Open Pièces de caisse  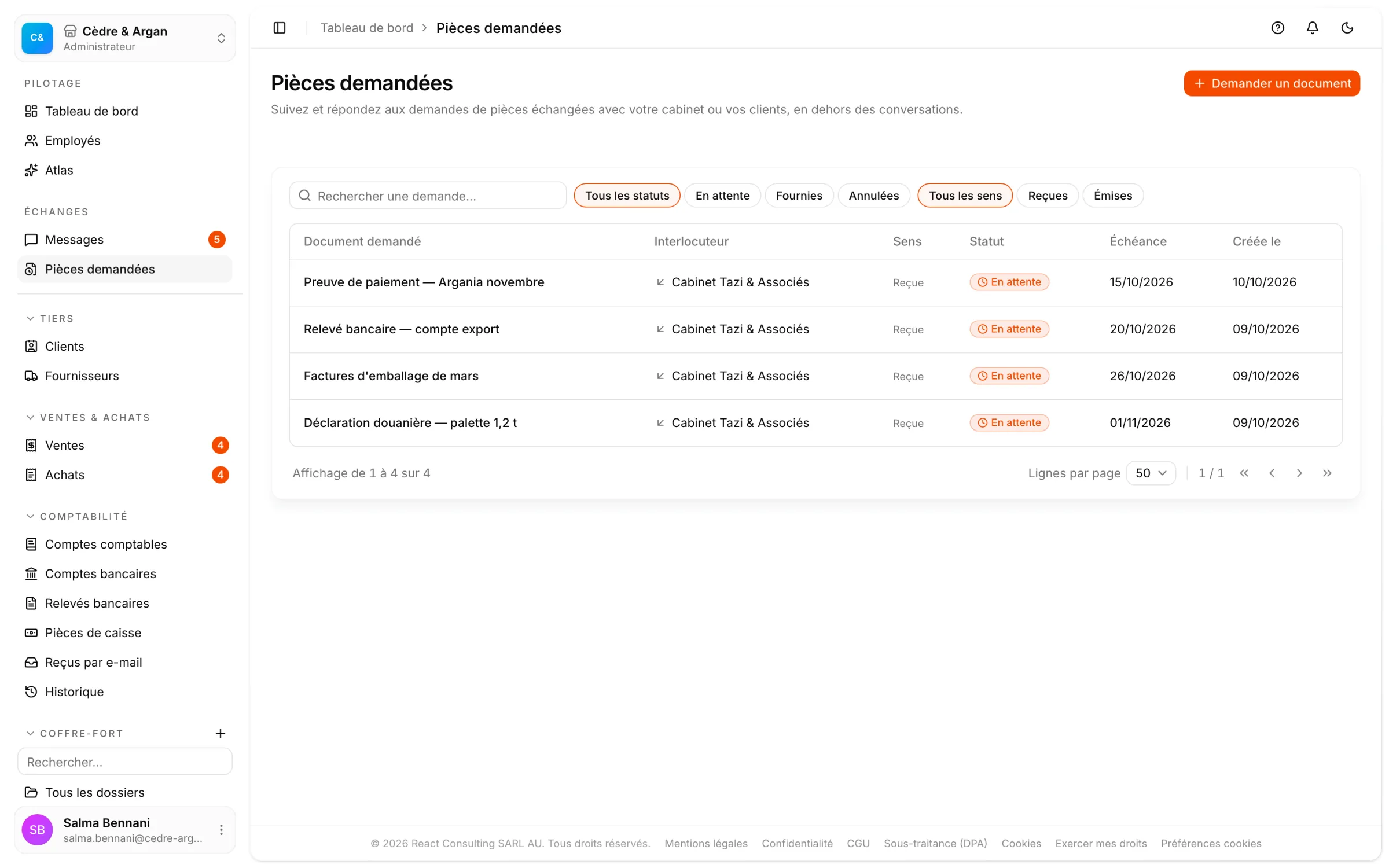(124, 632)
